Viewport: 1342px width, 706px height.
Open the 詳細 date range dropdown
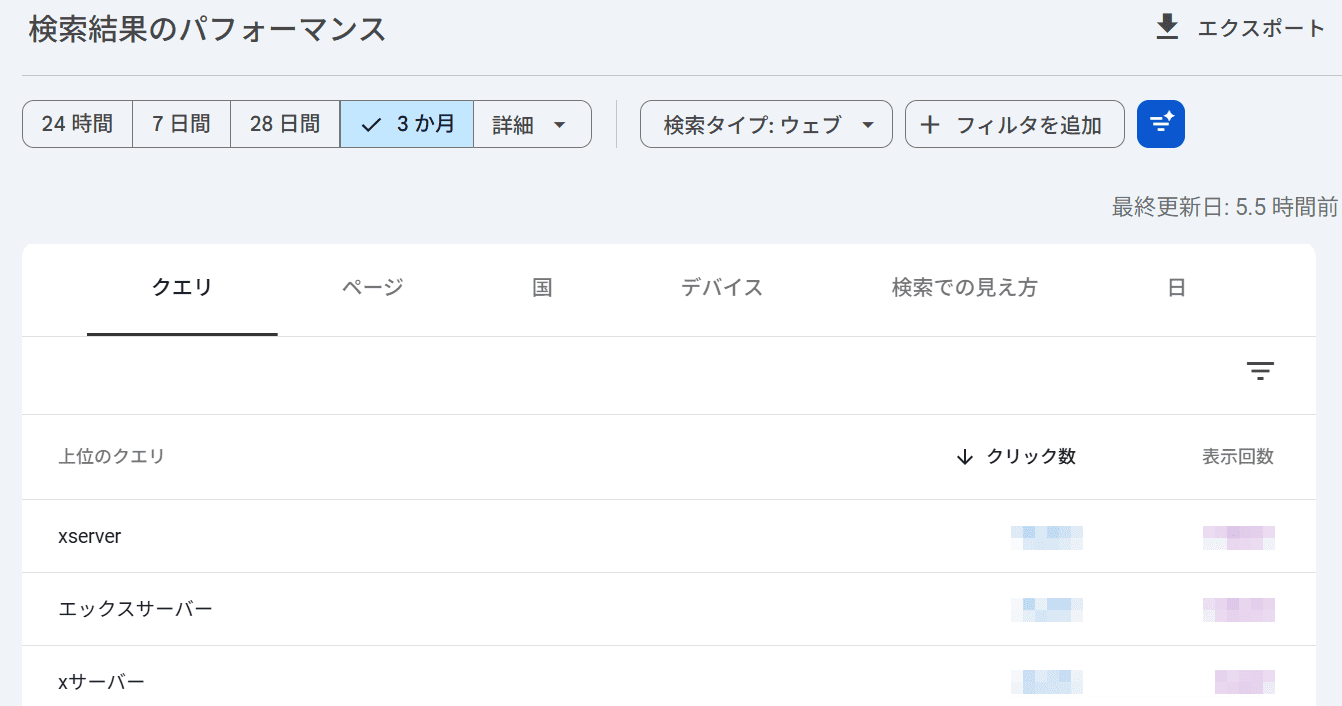tap(532, 124)
